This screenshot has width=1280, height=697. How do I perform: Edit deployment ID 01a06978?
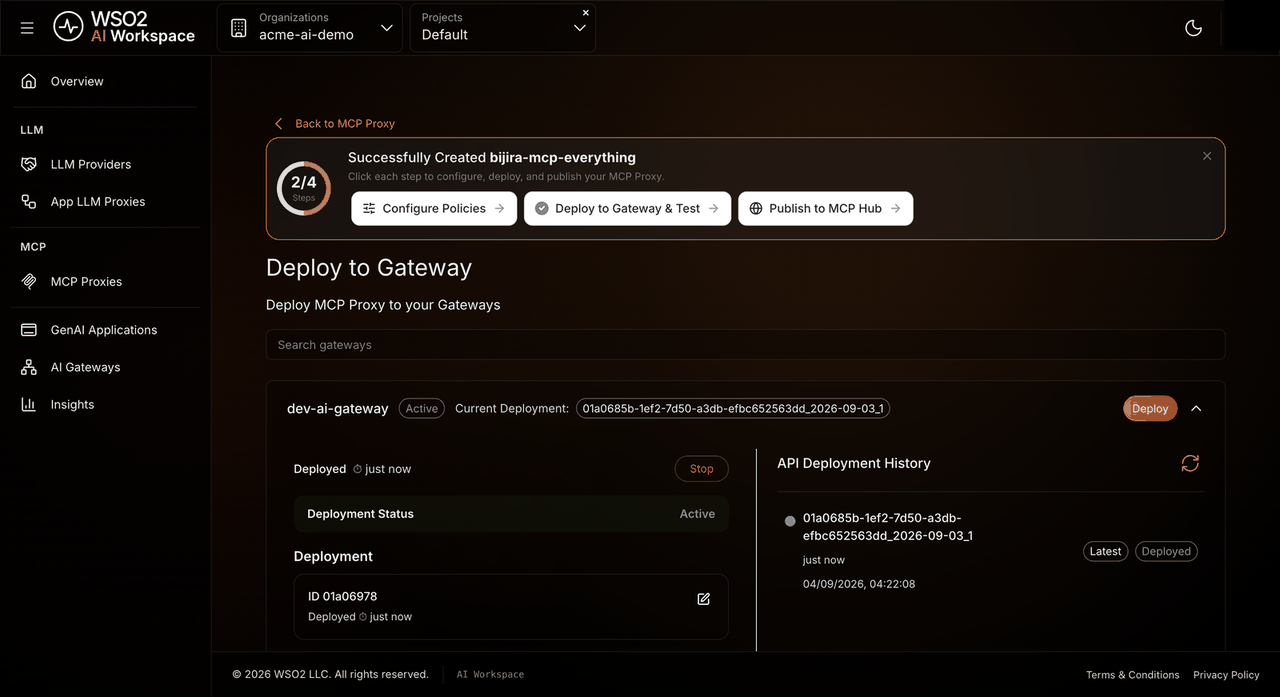point(703,599)
